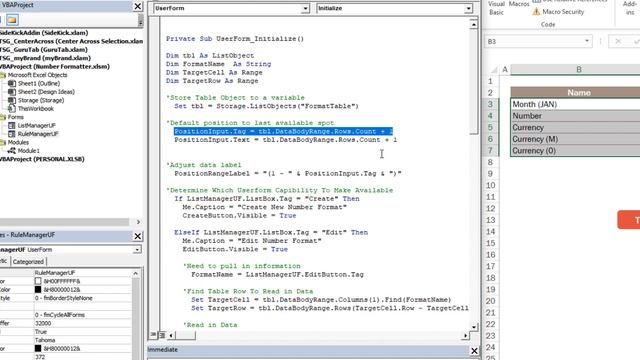This screenshot has width=640, height=360.
Task: Click the code window scroll up arrow
Action: click(473, 24)
